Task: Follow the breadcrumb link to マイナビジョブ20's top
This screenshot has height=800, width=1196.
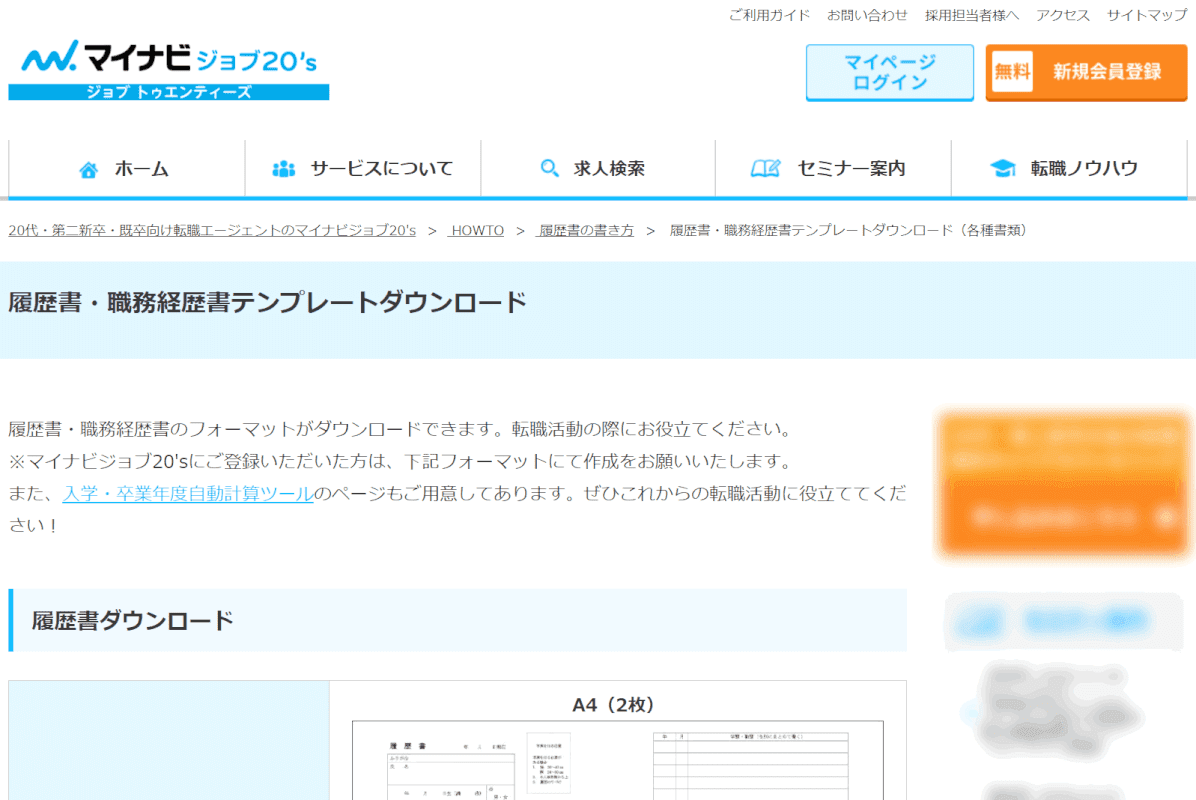Action: click(x=212, y=230)
